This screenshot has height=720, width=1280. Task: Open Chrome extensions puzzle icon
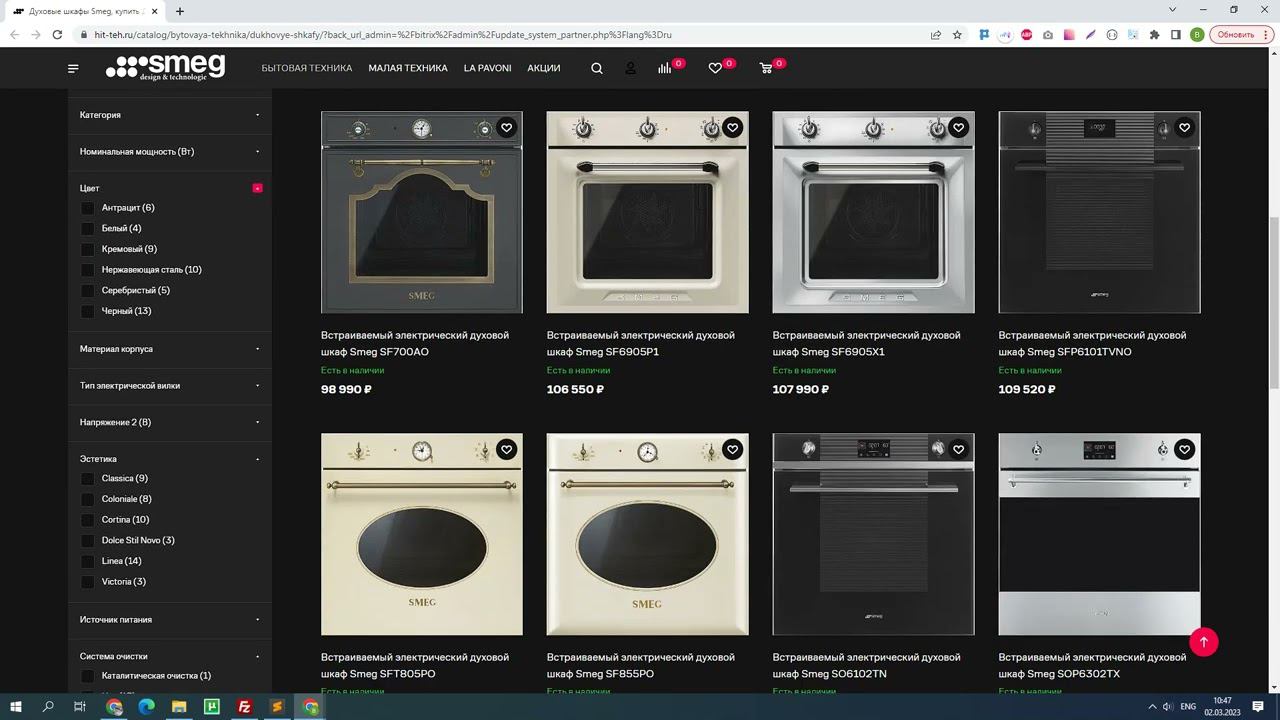(x=1154, y=34)
